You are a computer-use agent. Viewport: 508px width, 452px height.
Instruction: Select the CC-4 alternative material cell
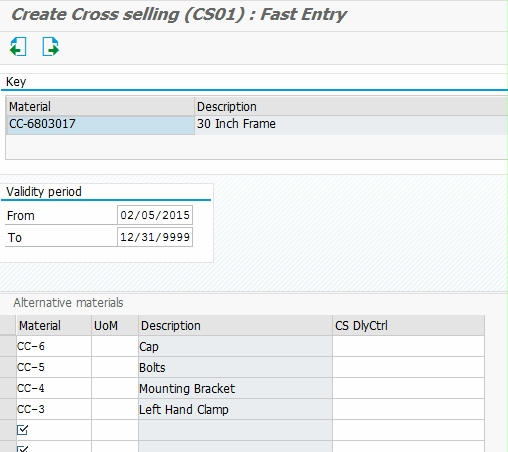54,388
